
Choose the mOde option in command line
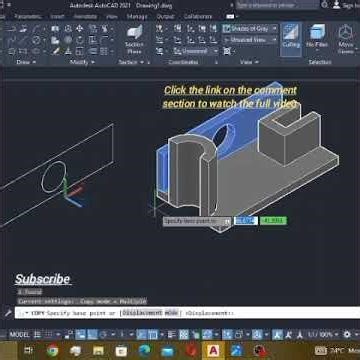[171, 313]
